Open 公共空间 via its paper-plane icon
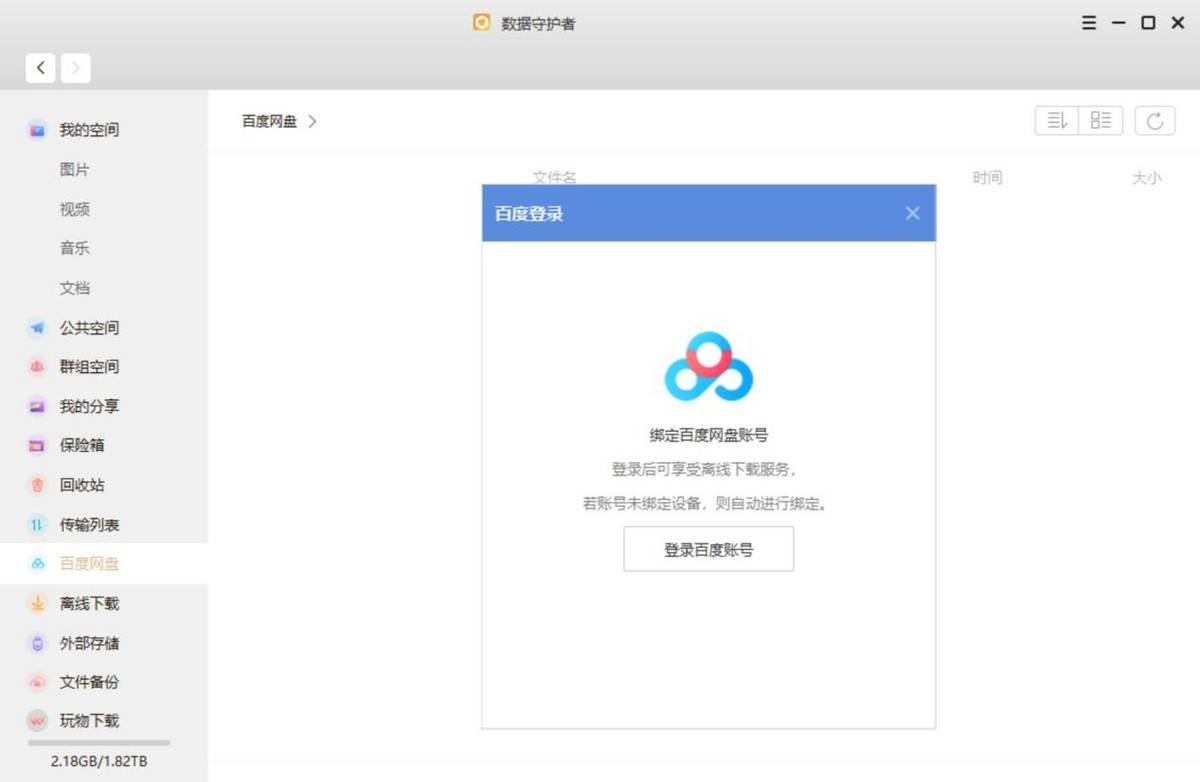The width and height of the screenshot is (1200, 782). 37,328
